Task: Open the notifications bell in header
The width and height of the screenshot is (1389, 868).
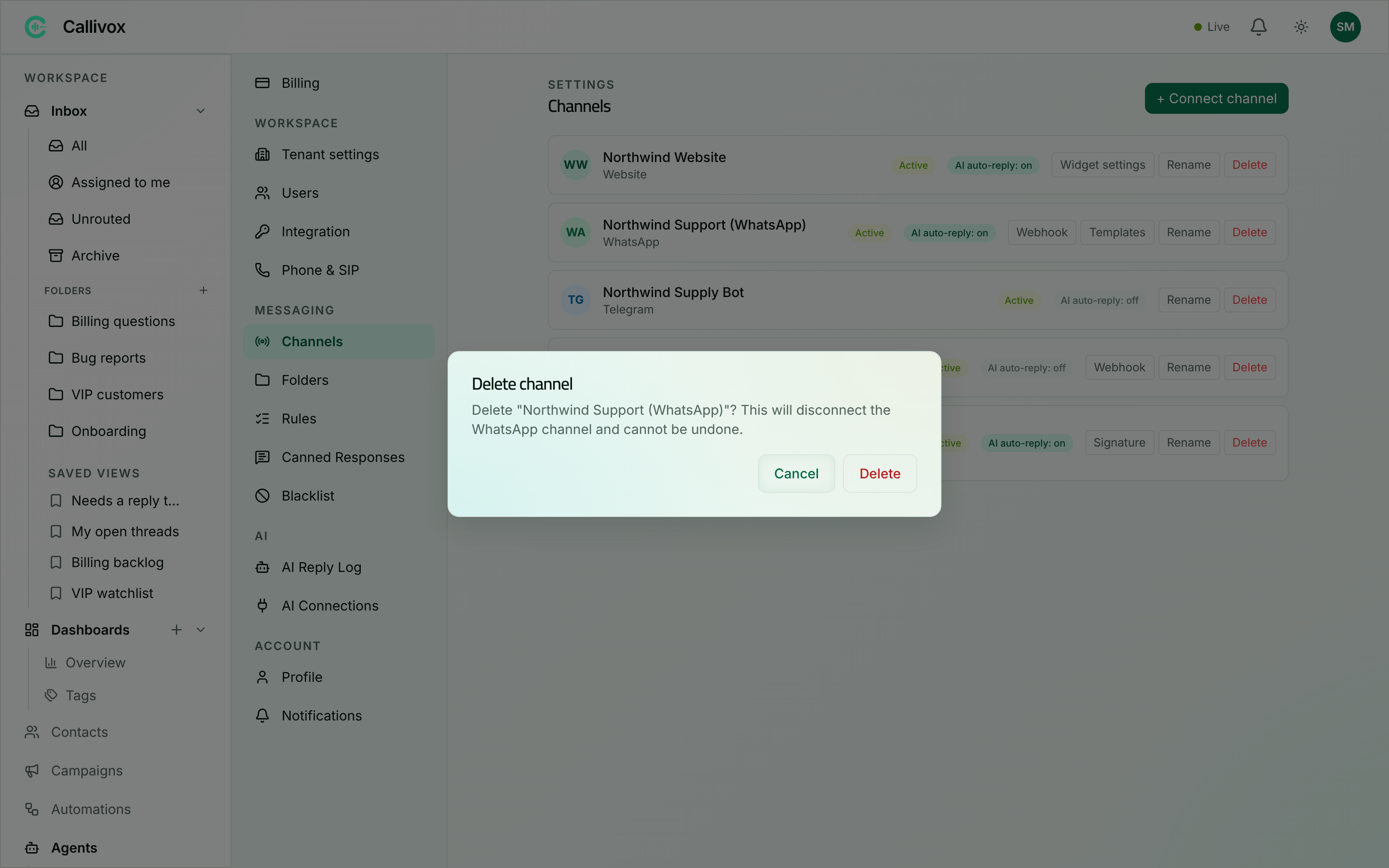Action: pyautogui.click(x=1258, y=27)
